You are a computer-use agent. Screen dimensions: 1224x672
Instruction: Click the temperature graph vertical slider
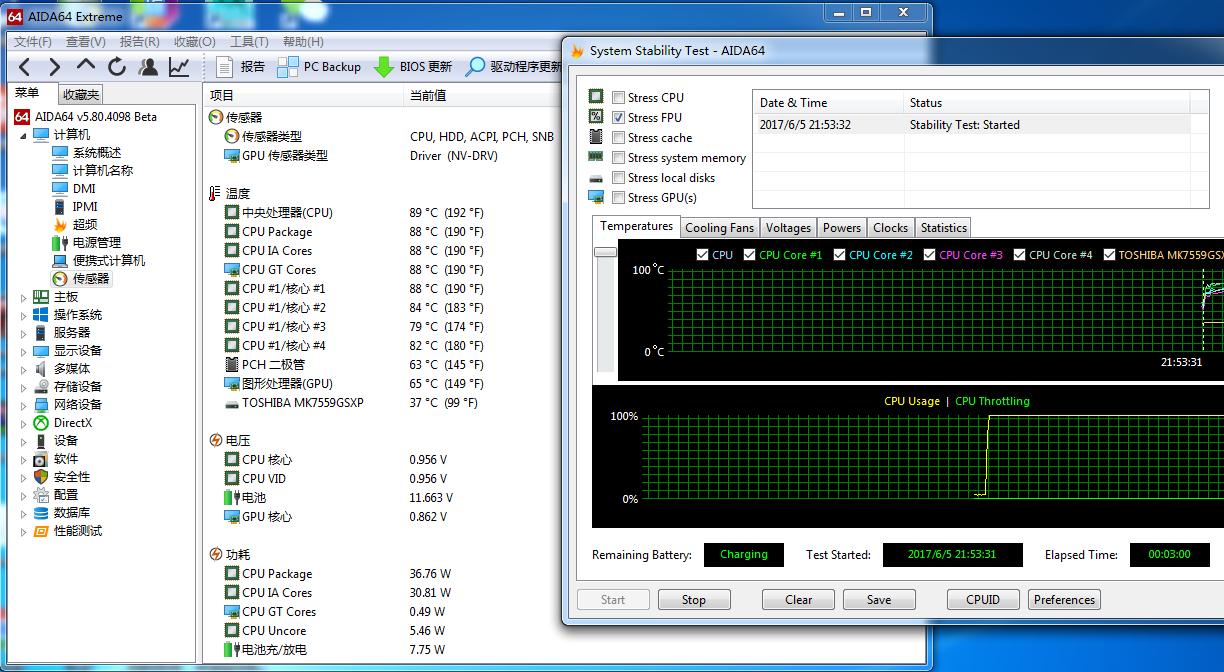click(604, 252)
